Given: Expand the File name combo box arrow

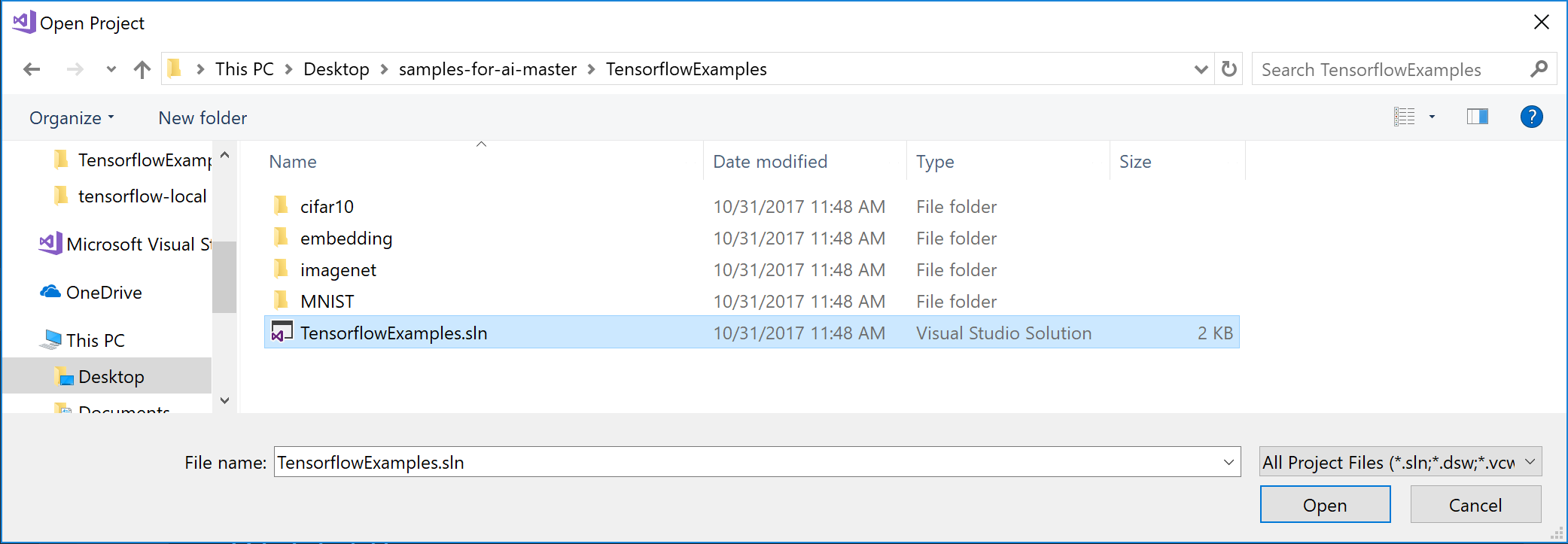Looking at the screenshot, I should (x=1229, y=462).
